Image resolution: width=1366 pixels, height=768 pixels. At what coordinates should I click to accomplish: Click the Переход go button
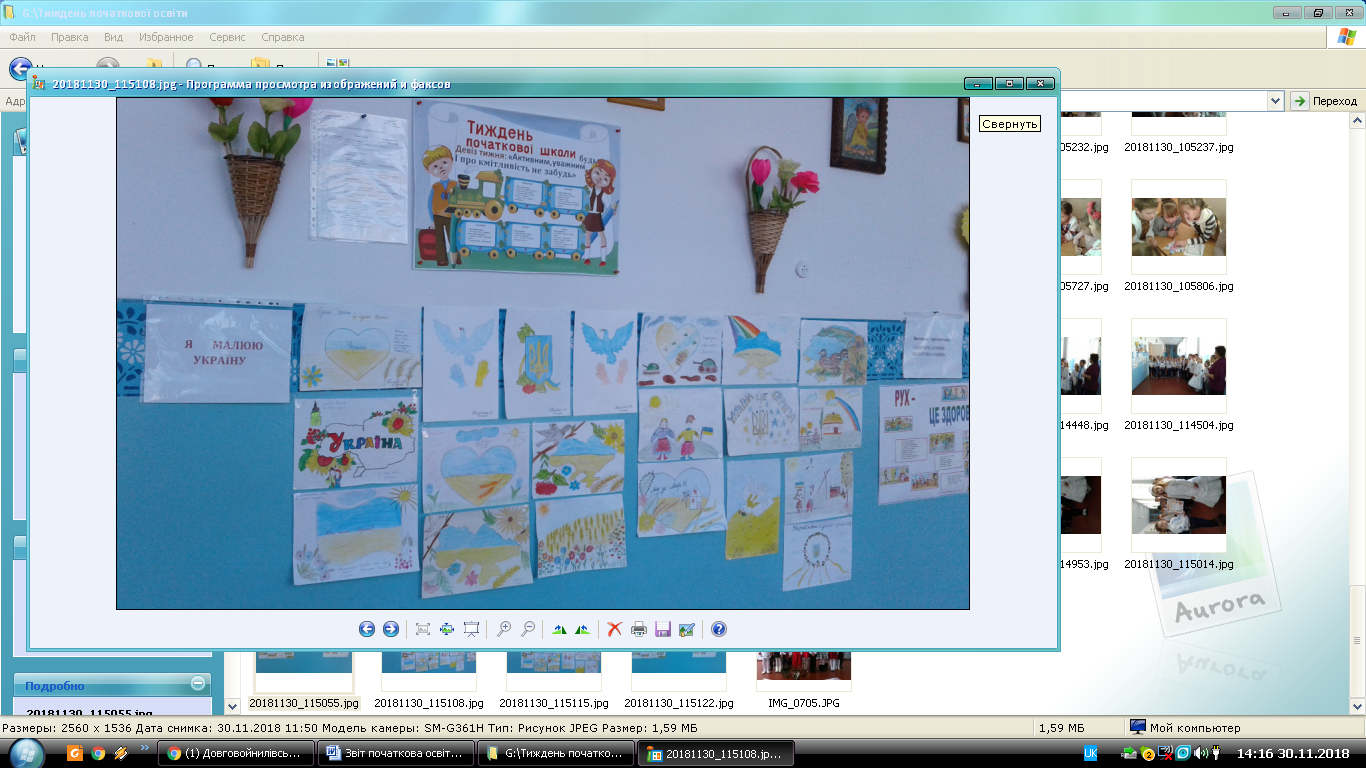[1325, 101]
